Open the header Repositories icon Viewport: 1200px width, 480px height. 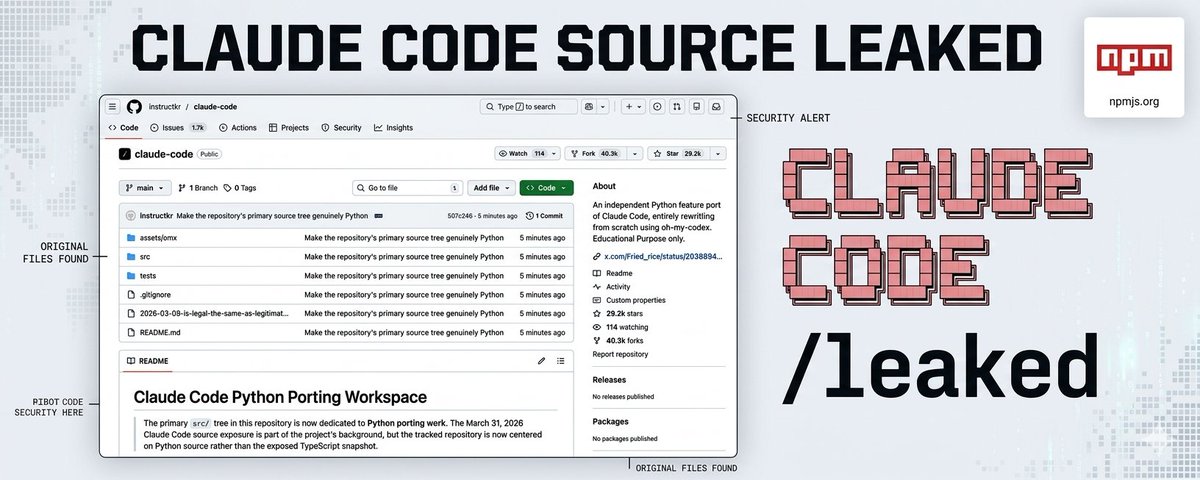(x=696, y=106)
